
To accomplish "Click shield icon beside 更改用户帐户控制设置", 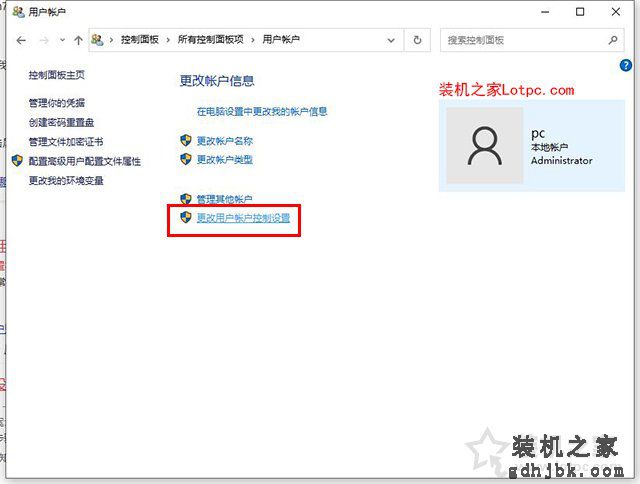I will coord(186,217).
